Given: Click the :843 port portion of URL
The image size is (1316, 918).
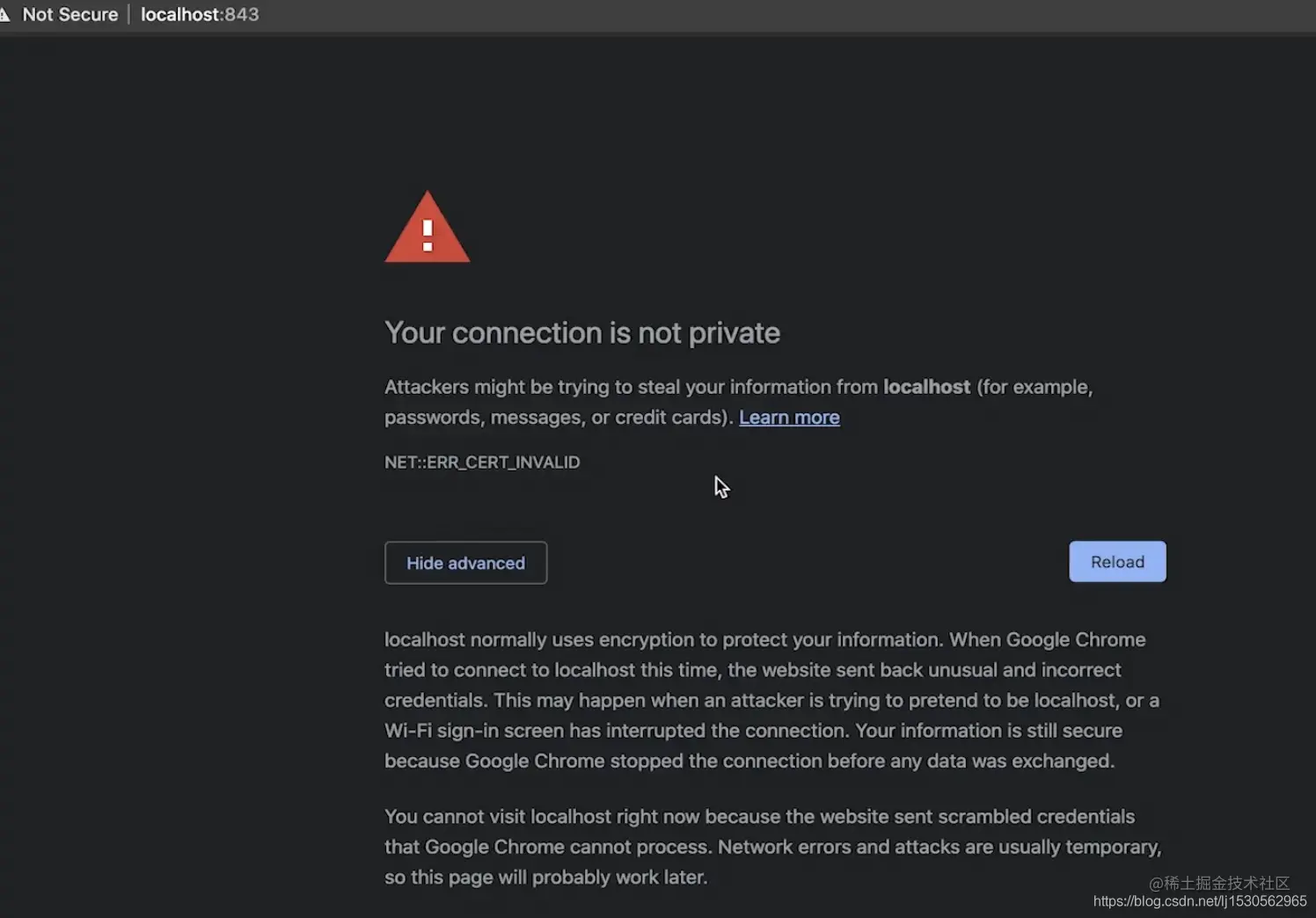Looking at the screenshot, I should tap(241, 15).
